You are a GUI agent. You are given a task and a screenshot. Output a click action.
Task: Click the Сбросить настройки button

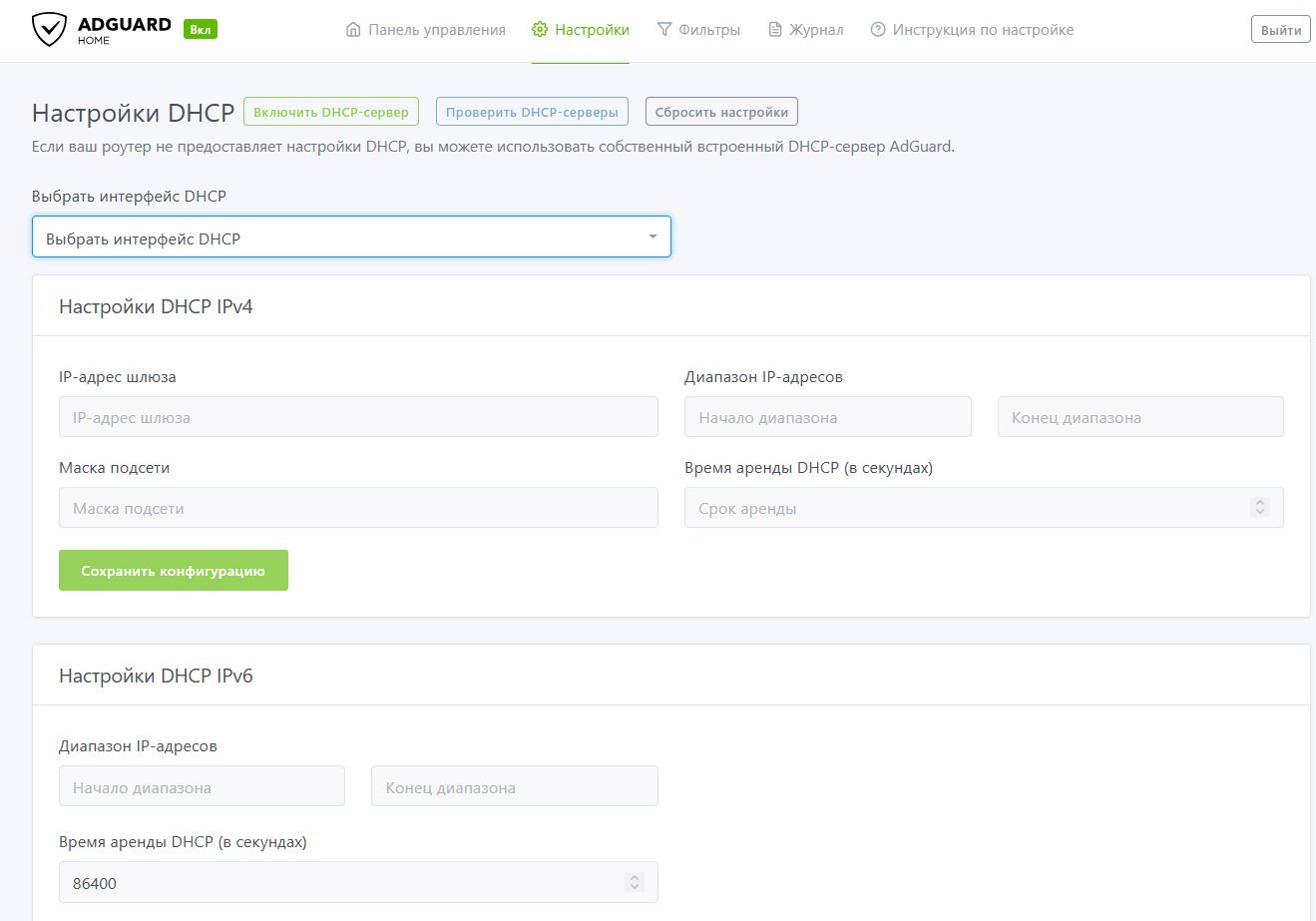coord(721,112)
